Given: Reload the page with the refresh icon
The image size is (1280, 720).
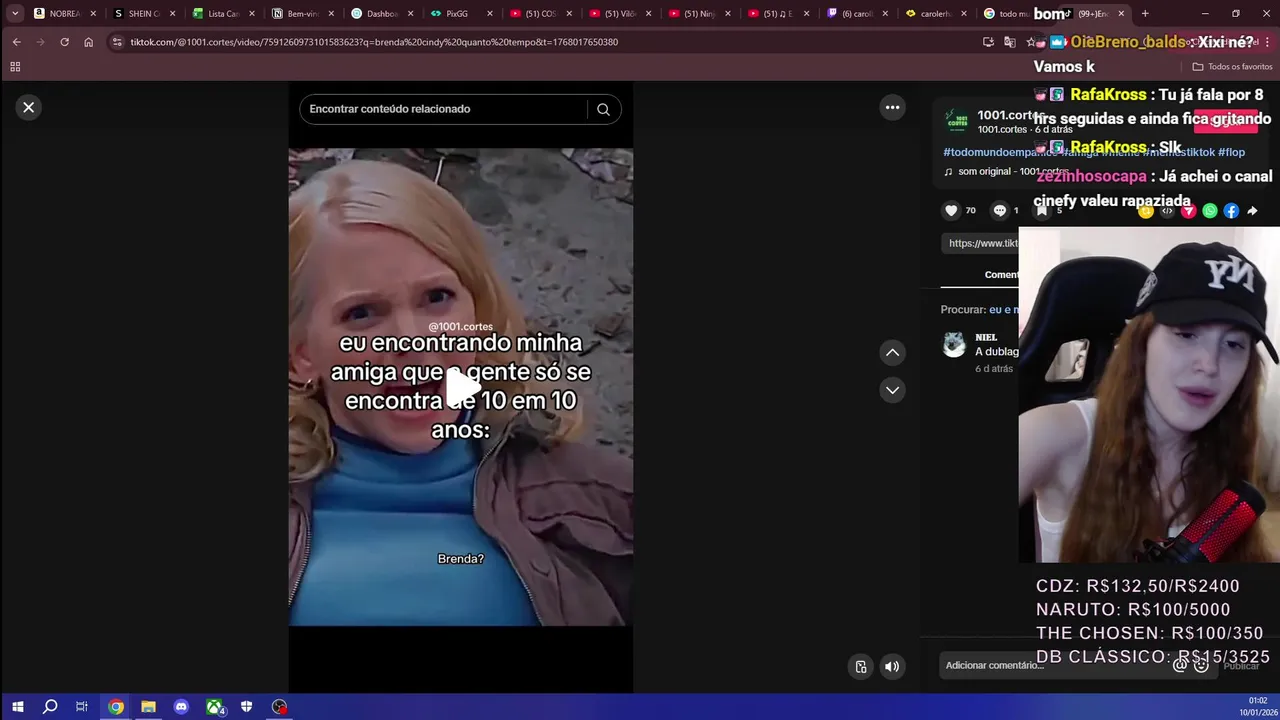Looking at the screenshot, I should [x=64, y=42].
